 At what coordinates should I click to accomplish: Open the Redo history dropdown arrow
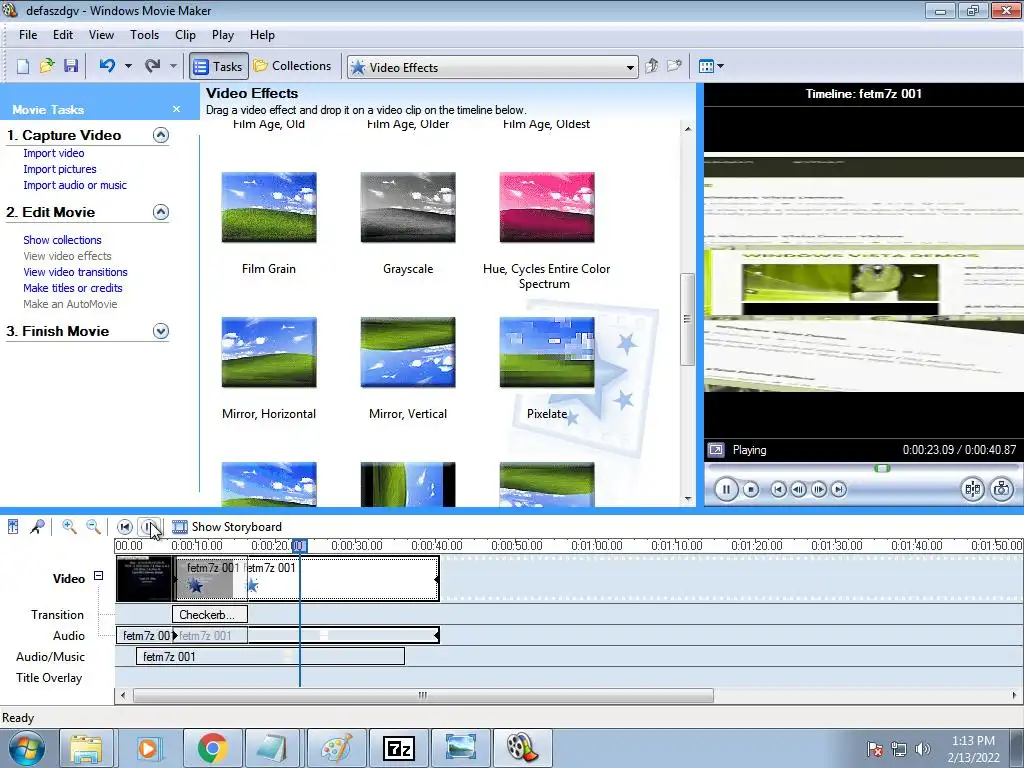pyautogui.click(x=173, y=66)
